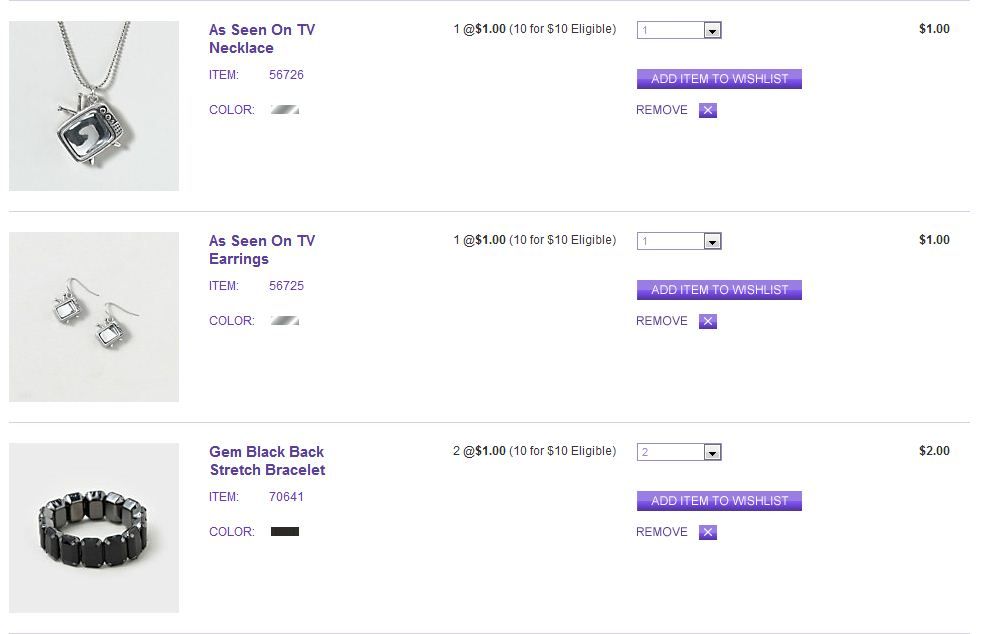Add the TV Necklace to wishlist

pyautogui.click(x=719, y=79)
